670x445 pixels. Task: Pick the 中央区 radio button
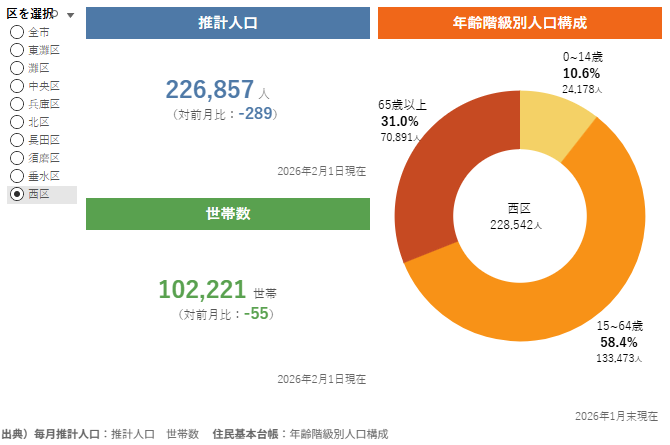pos(17,86)
